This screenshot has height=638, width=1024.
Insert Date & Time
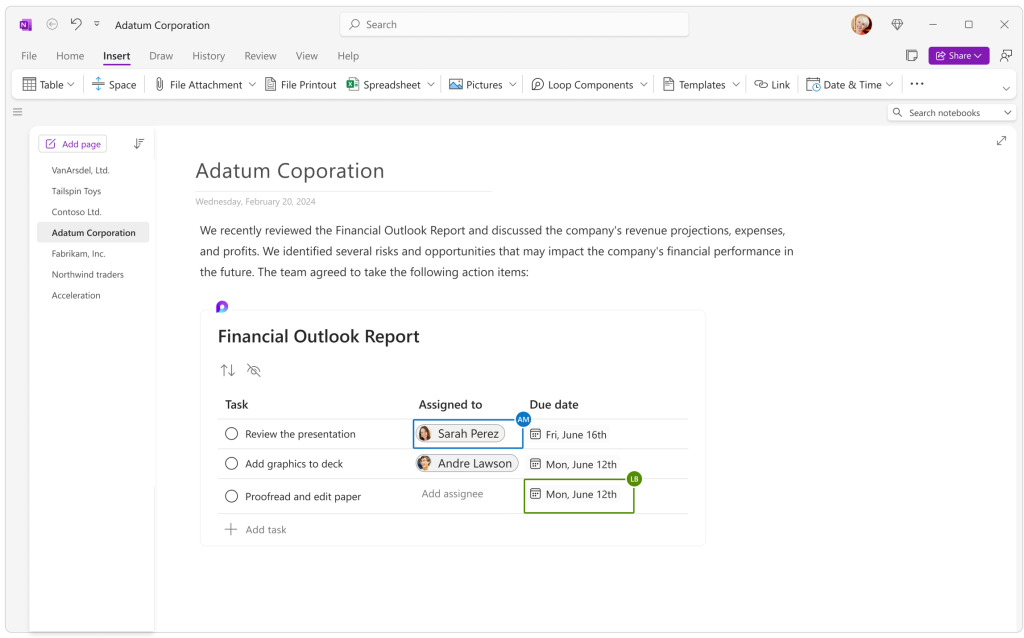click(844, 84)
